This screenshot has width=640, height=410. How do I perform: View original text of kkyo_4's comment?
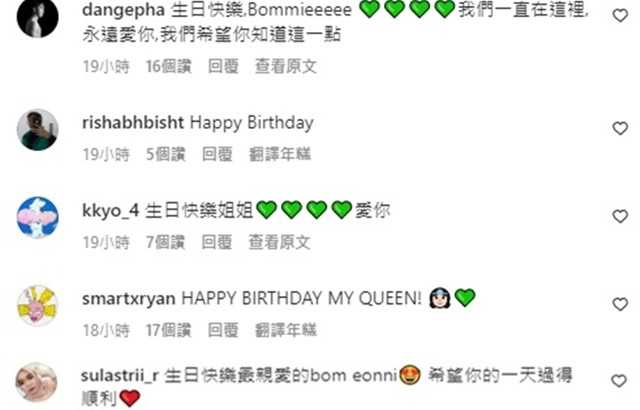coord(280,242)
